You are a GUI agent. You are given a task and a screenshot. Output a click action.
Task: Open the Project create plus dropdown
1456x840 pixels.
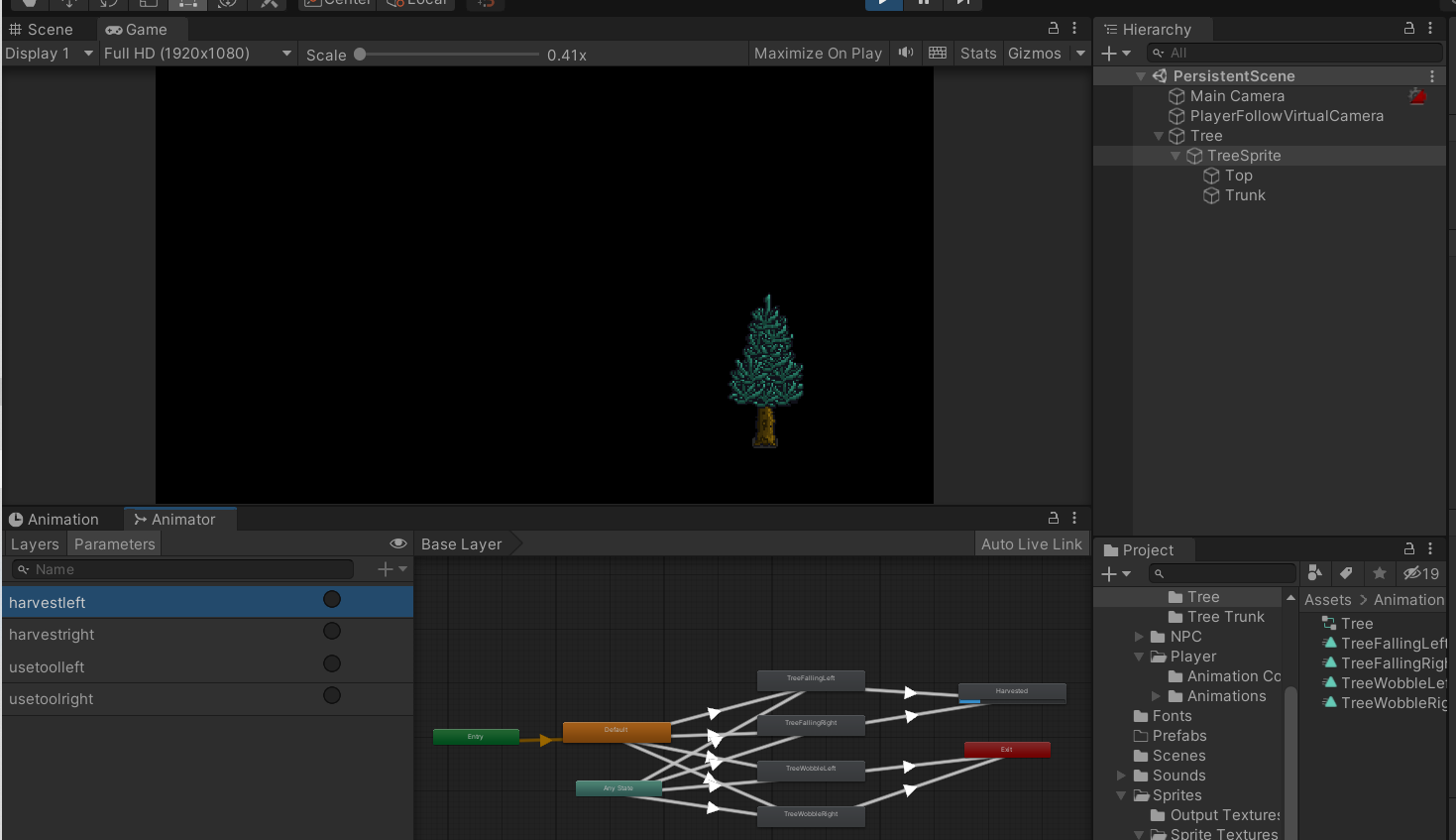tap(1116, 573)
